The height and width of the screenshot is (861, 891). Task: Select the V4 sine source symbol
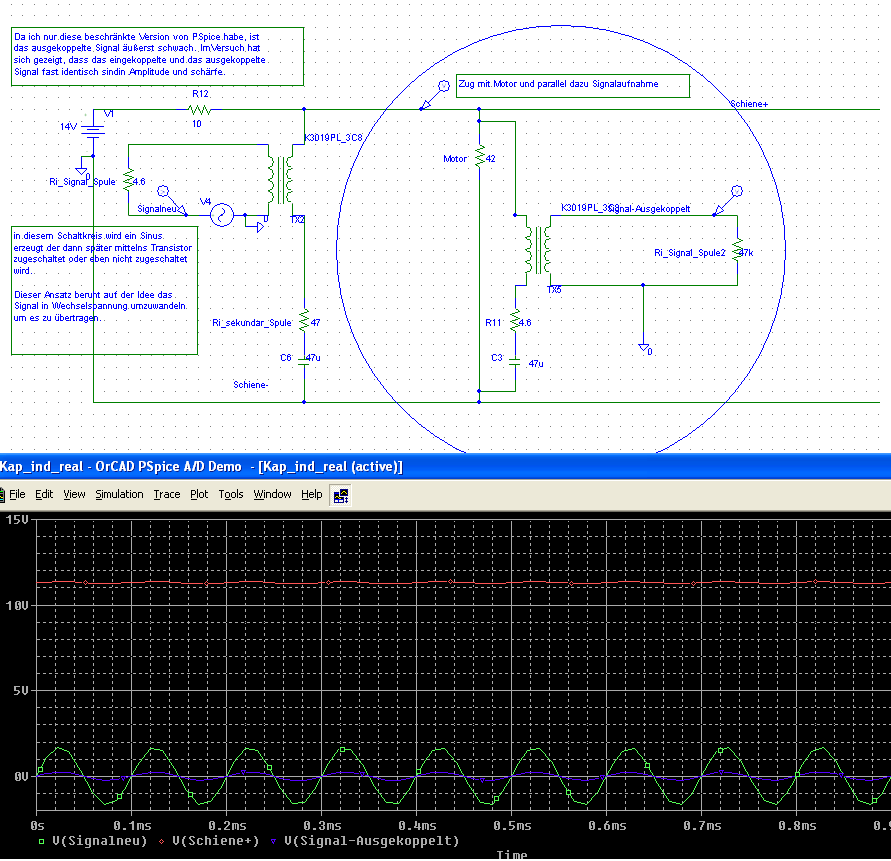222,215
